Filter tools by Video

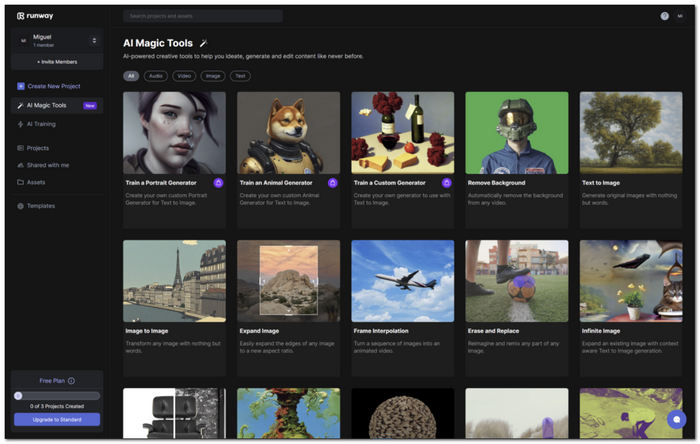pos(184,76)
